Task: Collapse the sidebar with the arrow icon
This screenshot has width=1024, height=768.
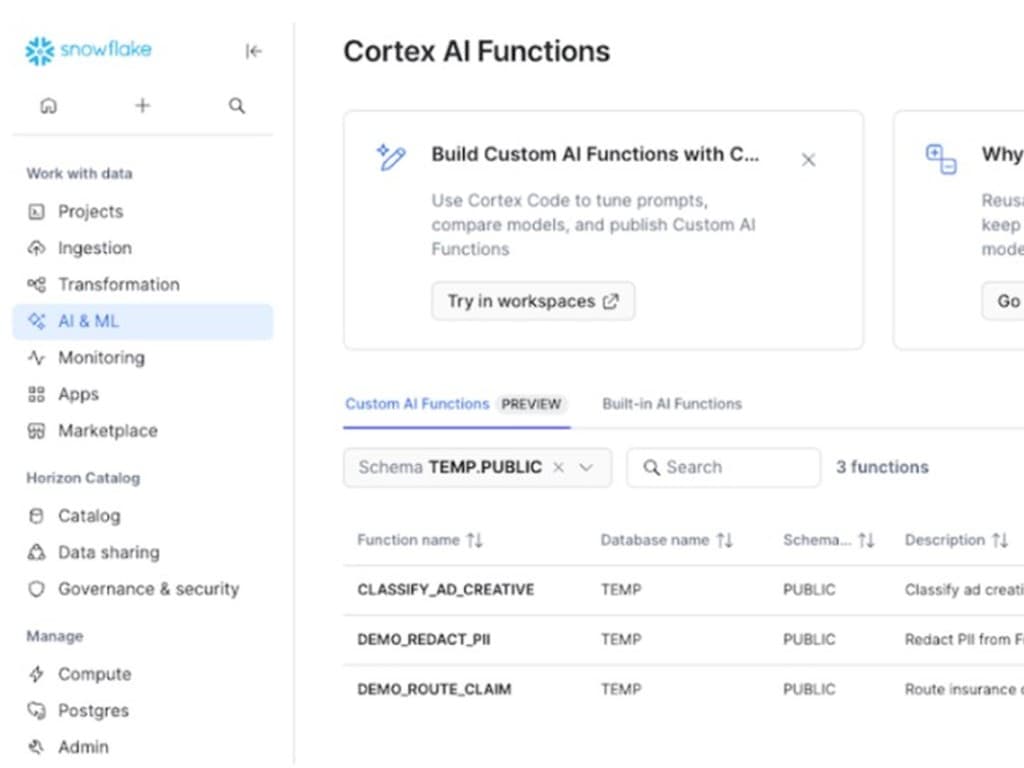Action: click(253, 51)
